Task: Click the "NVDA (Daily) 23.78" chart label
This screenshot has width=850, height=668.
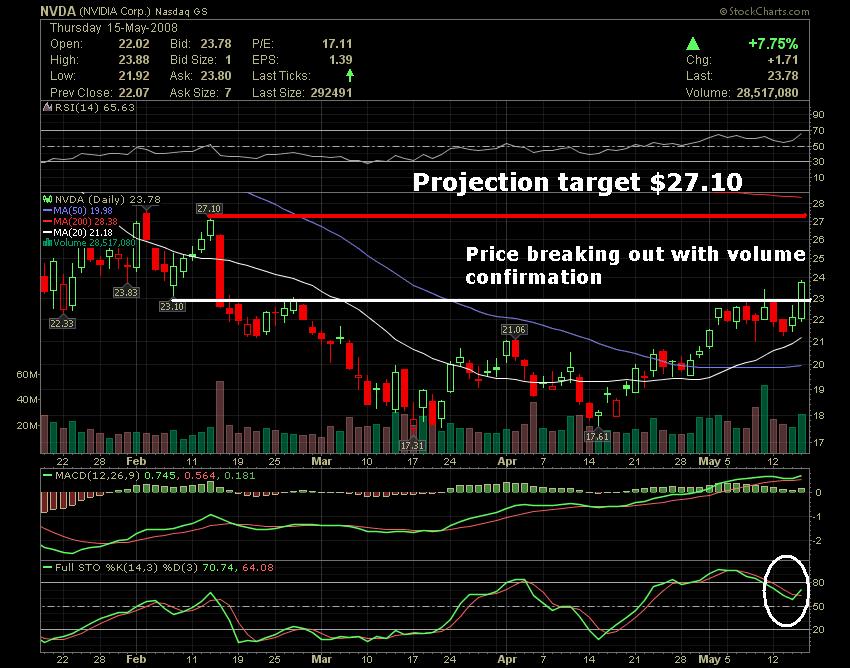Action: (x=107, y=200)
